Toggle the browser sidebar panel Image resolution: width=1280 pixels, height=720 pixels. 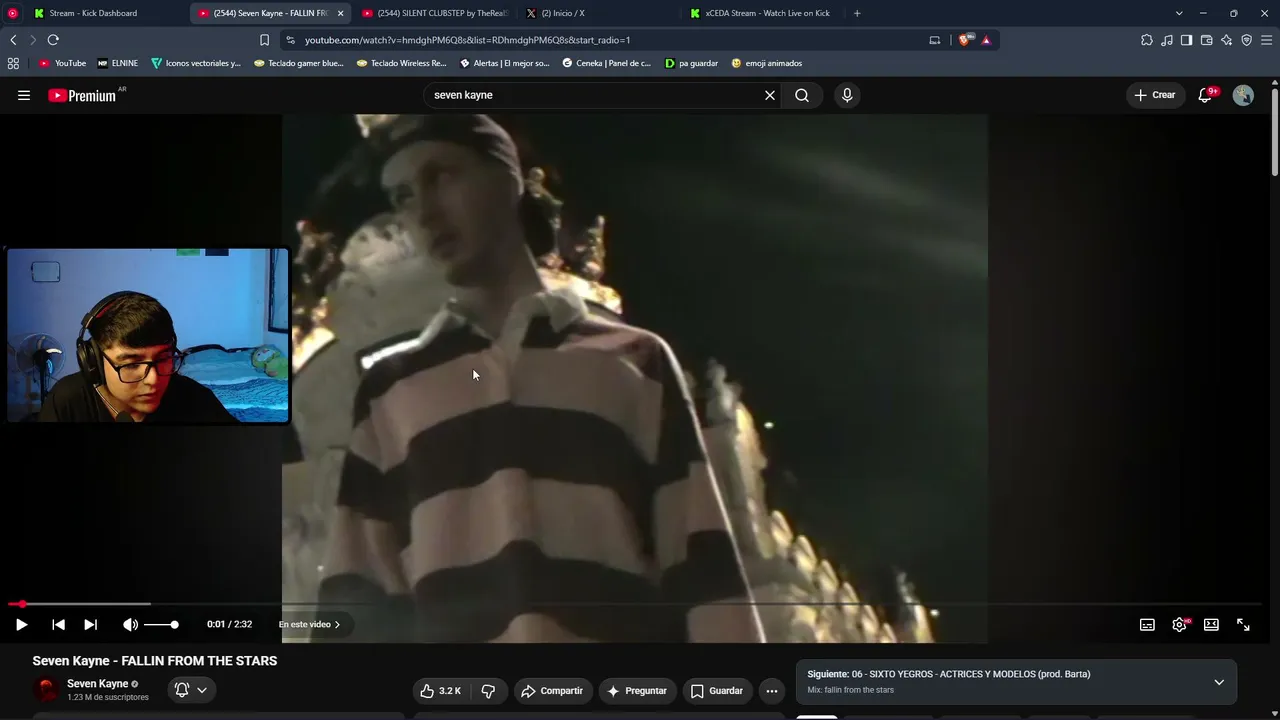tap(1187, 40)
